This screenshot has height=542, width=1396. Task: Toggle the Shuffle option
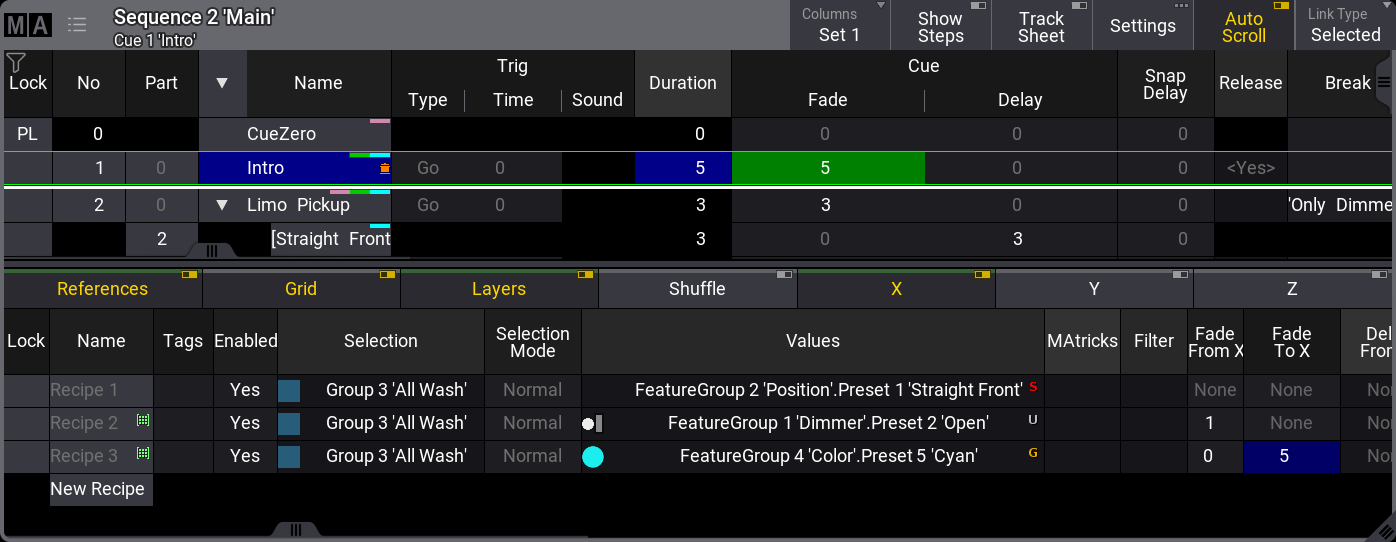pyautogui.click(x=697, y=289)
